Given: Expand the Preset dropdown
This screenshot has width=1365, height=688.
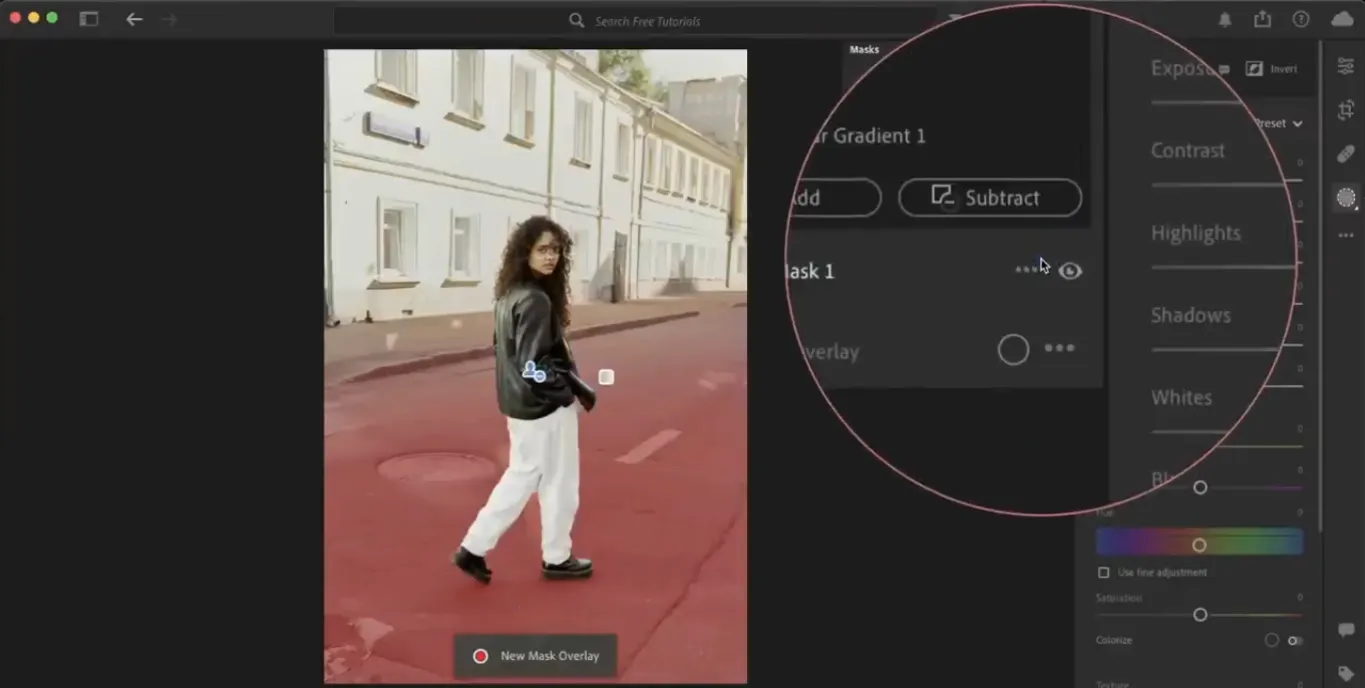Looking at the screenshot, I should point(1280,124).
